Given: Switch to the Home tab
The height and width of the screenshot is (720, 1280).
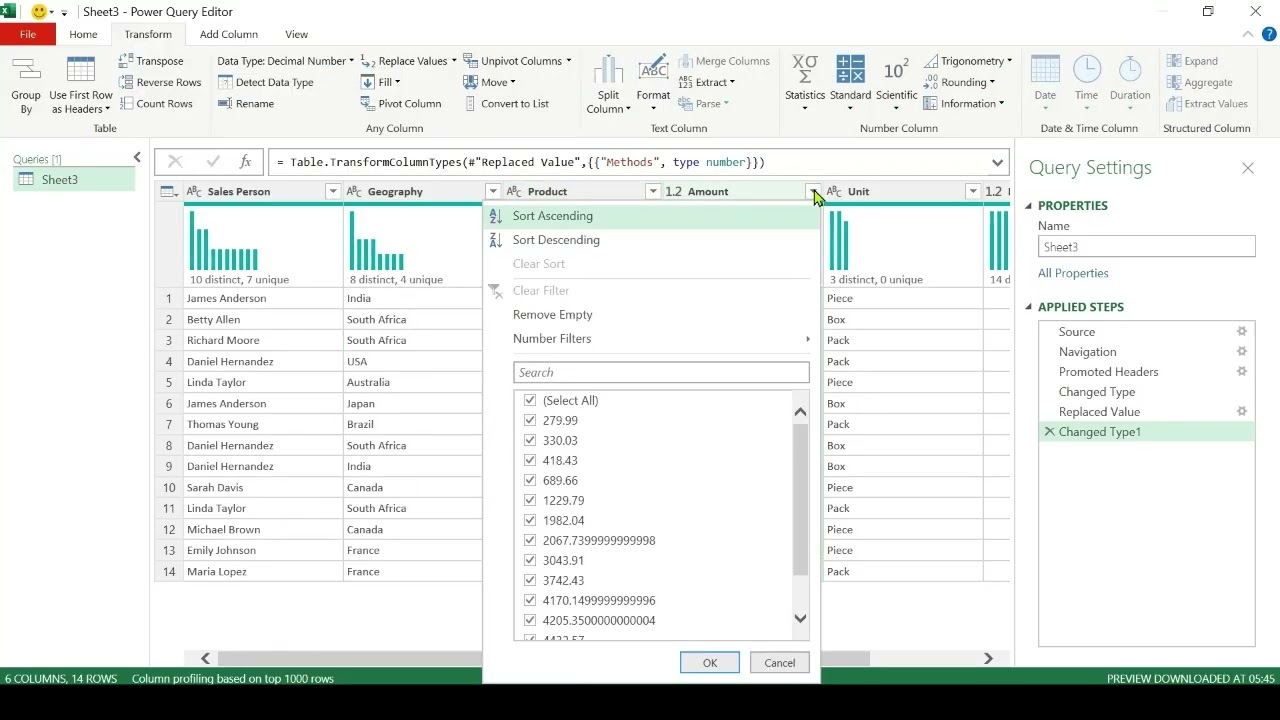Looking at the screenshot, I should tap(83, 34).
